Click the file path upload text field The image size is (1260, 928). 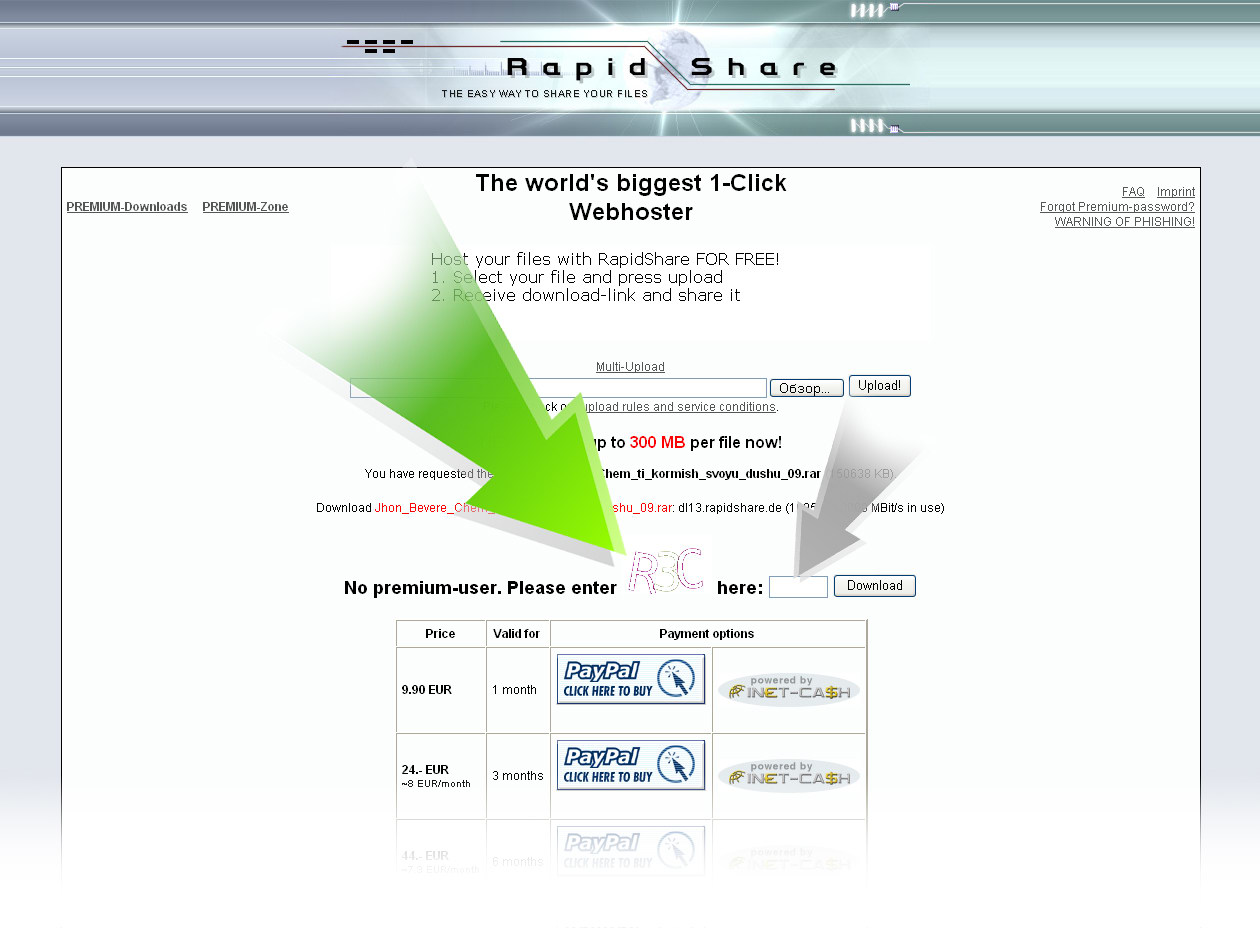(558, 388)
